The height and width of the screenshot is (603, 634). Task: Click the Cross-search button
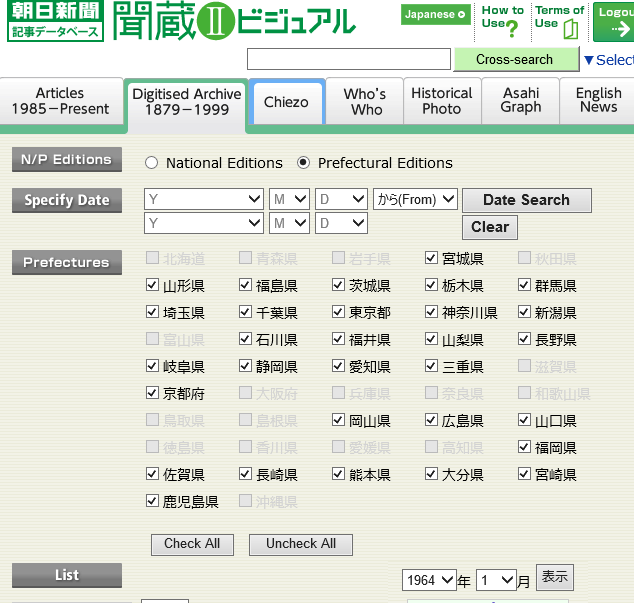coord(516,59)
